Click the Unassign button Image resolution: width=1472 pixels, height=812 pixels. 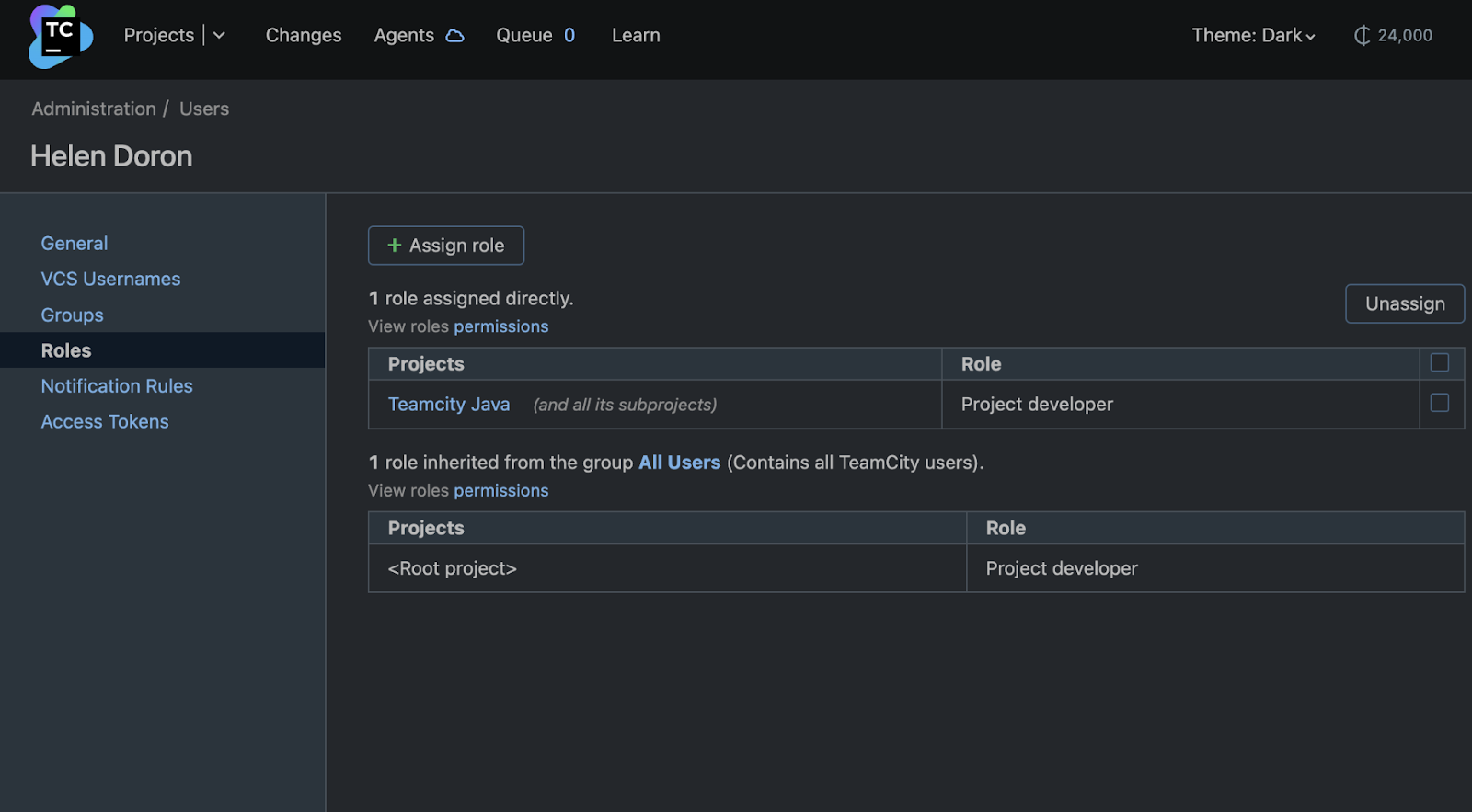coord(1405,303)
